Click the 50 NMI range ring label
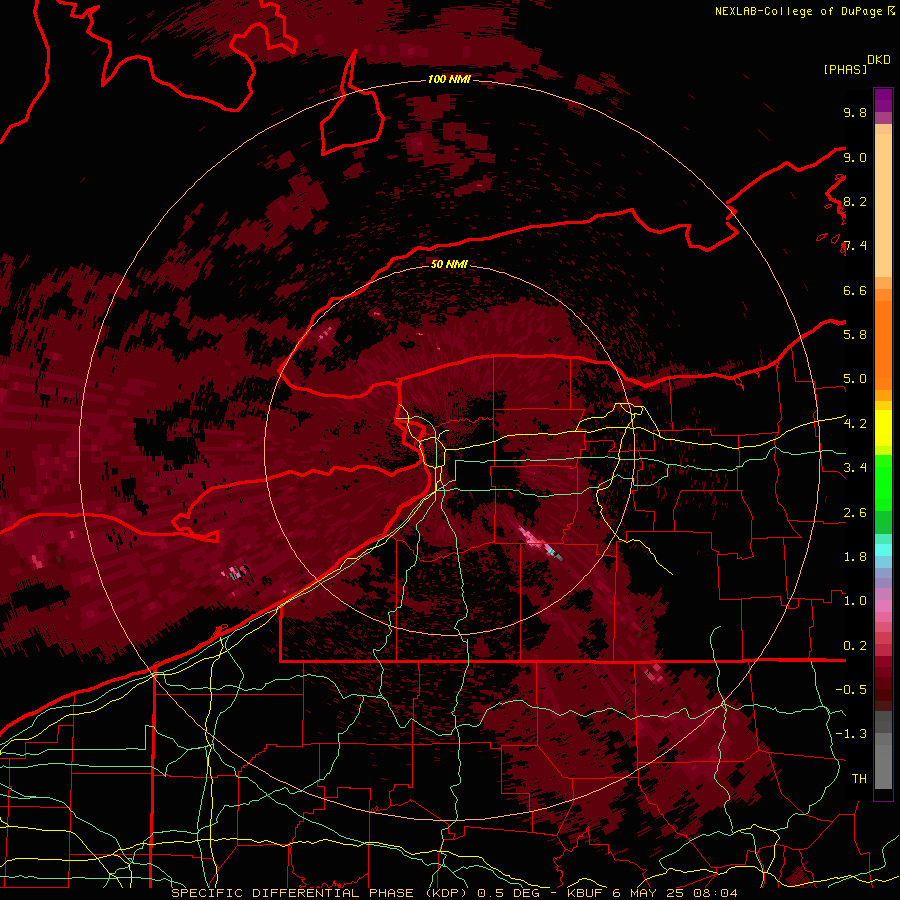The height and width of the screenshot is (900, 900). pyautogui.click(x=449, y=264)
